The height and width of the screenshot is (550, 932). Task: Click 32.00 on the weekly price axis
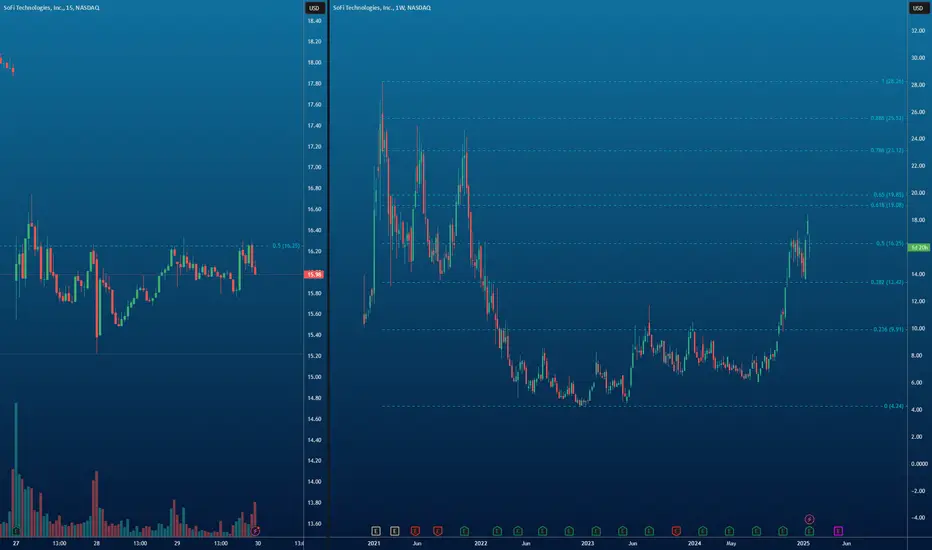pos(918,31)
